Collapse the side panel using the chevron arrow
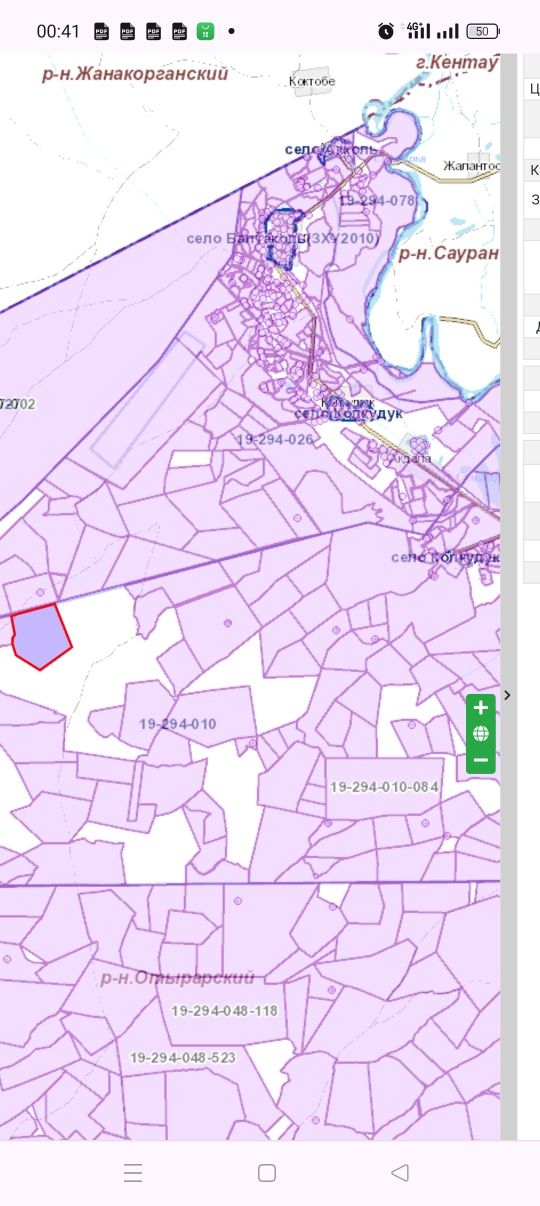The image size is (540, 1206). [508, 694]
